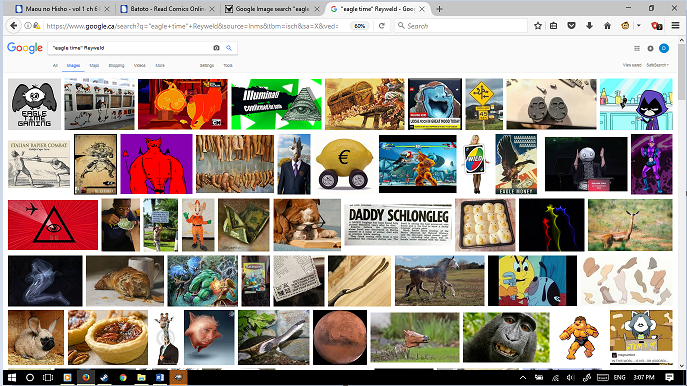The image size is (687, 386).
Task: Select the Images results tab
Action: tap(73, 65)
